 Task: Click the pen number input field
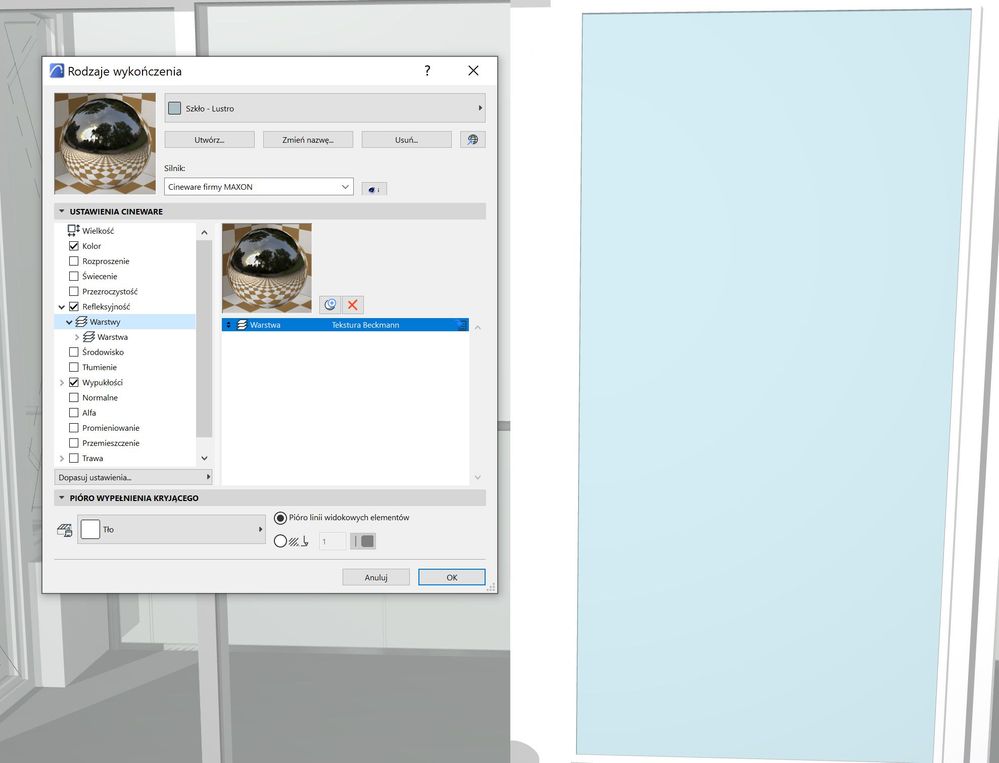[333, 541]
